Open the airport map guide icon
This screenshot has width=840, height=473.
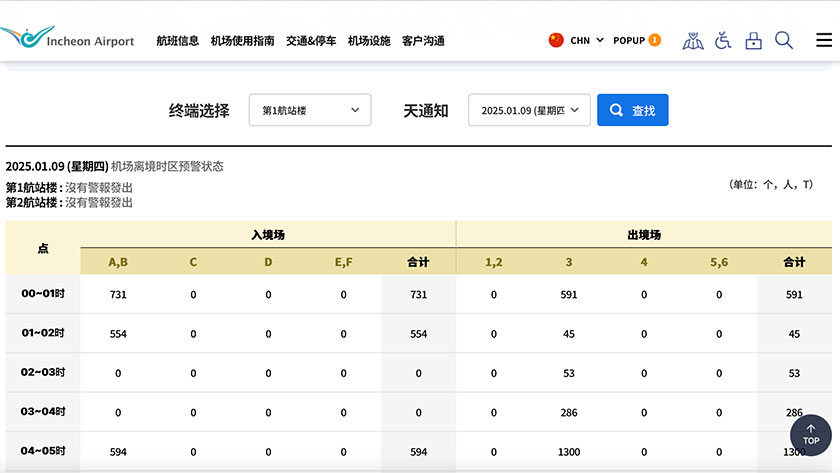[x=692, y=41]
